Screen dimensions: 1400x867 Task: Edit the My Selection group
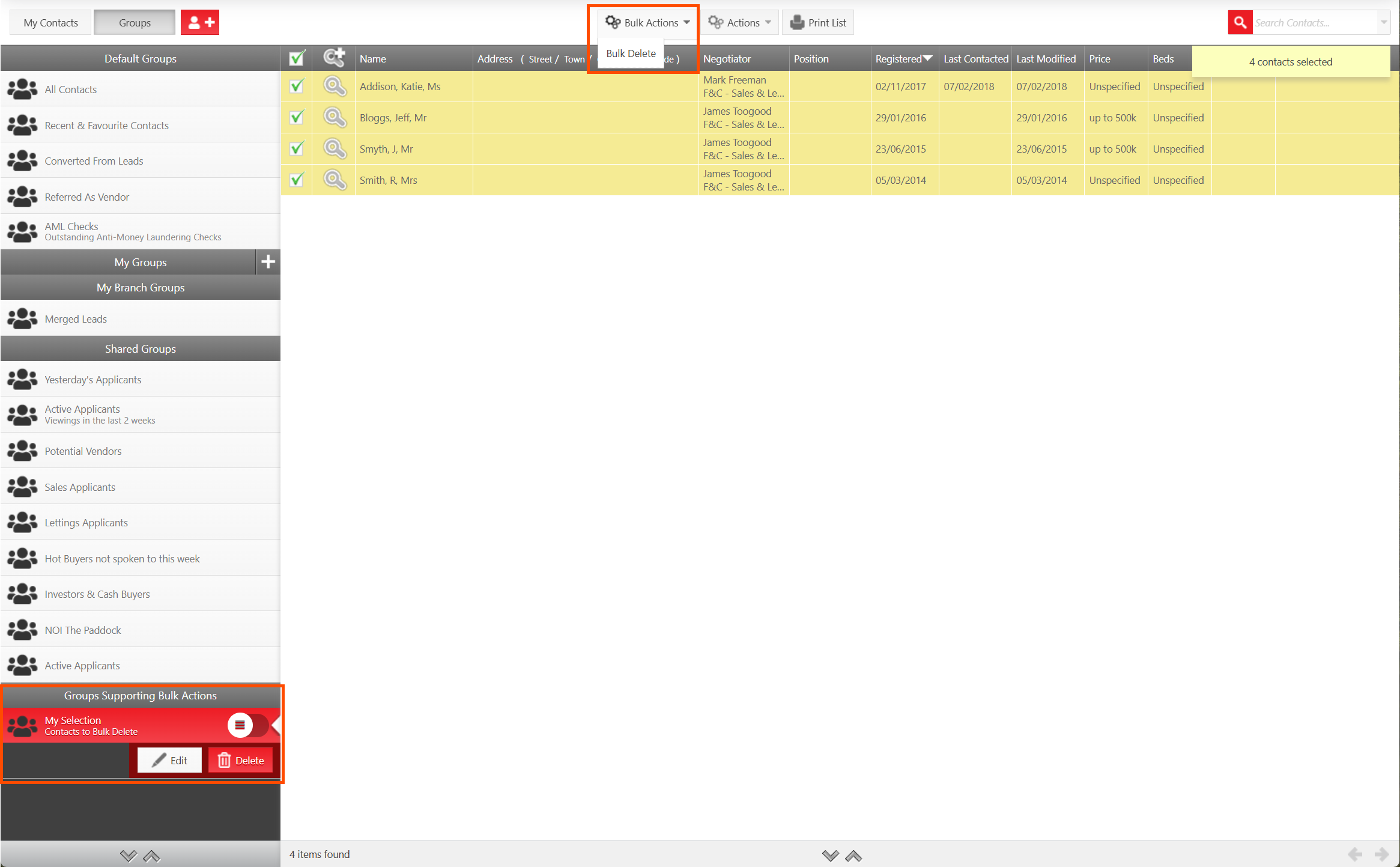[x=169, y=760]
